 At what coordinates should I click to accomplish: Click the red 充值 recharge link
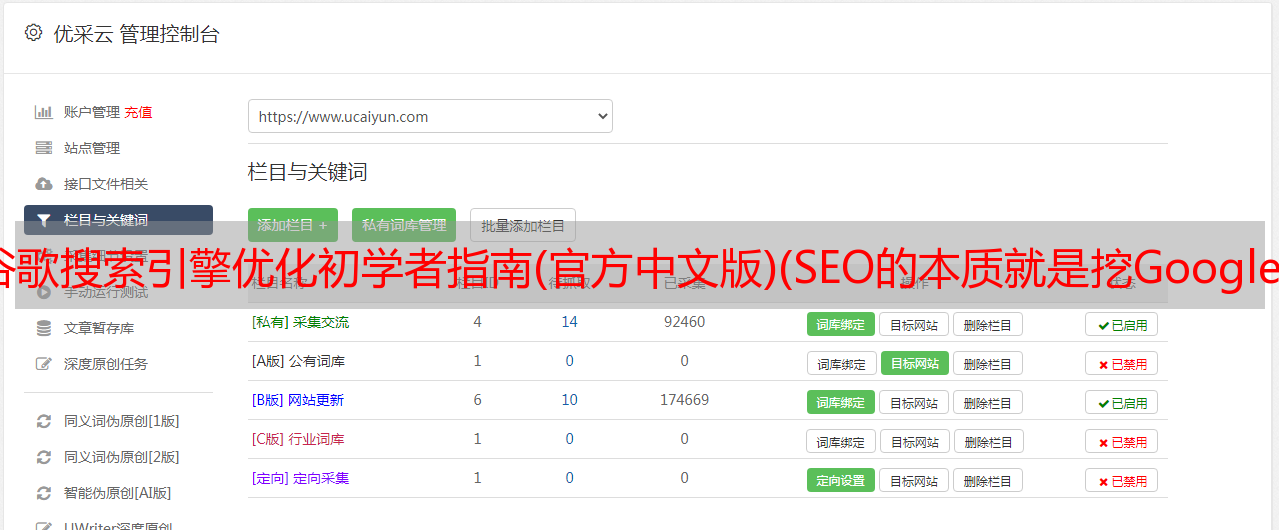pos(138,112)
